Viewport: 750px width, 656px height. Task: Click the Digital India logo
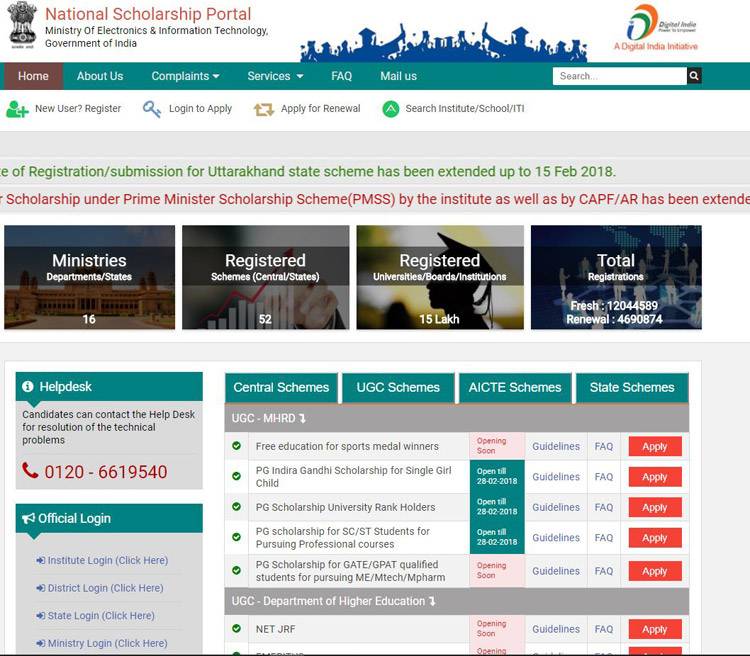coord(655,28)
